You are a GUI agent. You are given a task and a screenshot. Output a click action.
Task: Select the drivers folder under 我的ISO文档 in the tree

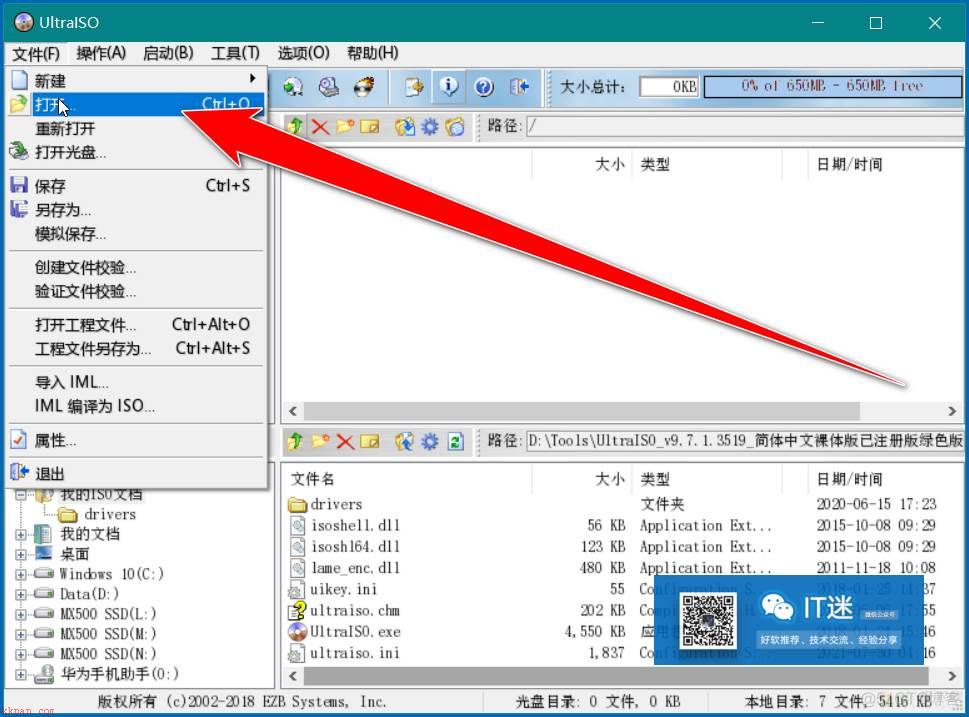click(x=97, y=514)
